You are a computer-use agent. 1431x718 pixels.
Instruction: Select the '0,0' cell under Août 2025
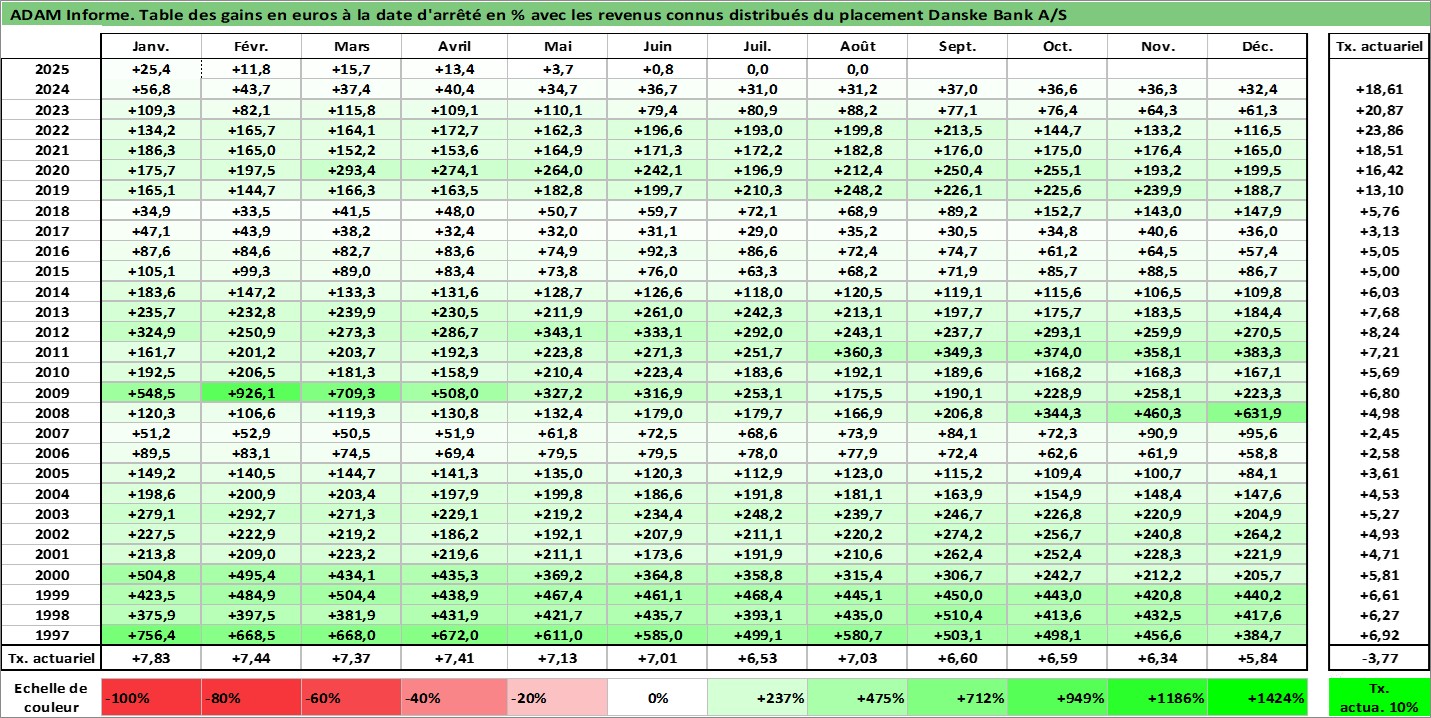pyautogui.click(x=857, y=70)
